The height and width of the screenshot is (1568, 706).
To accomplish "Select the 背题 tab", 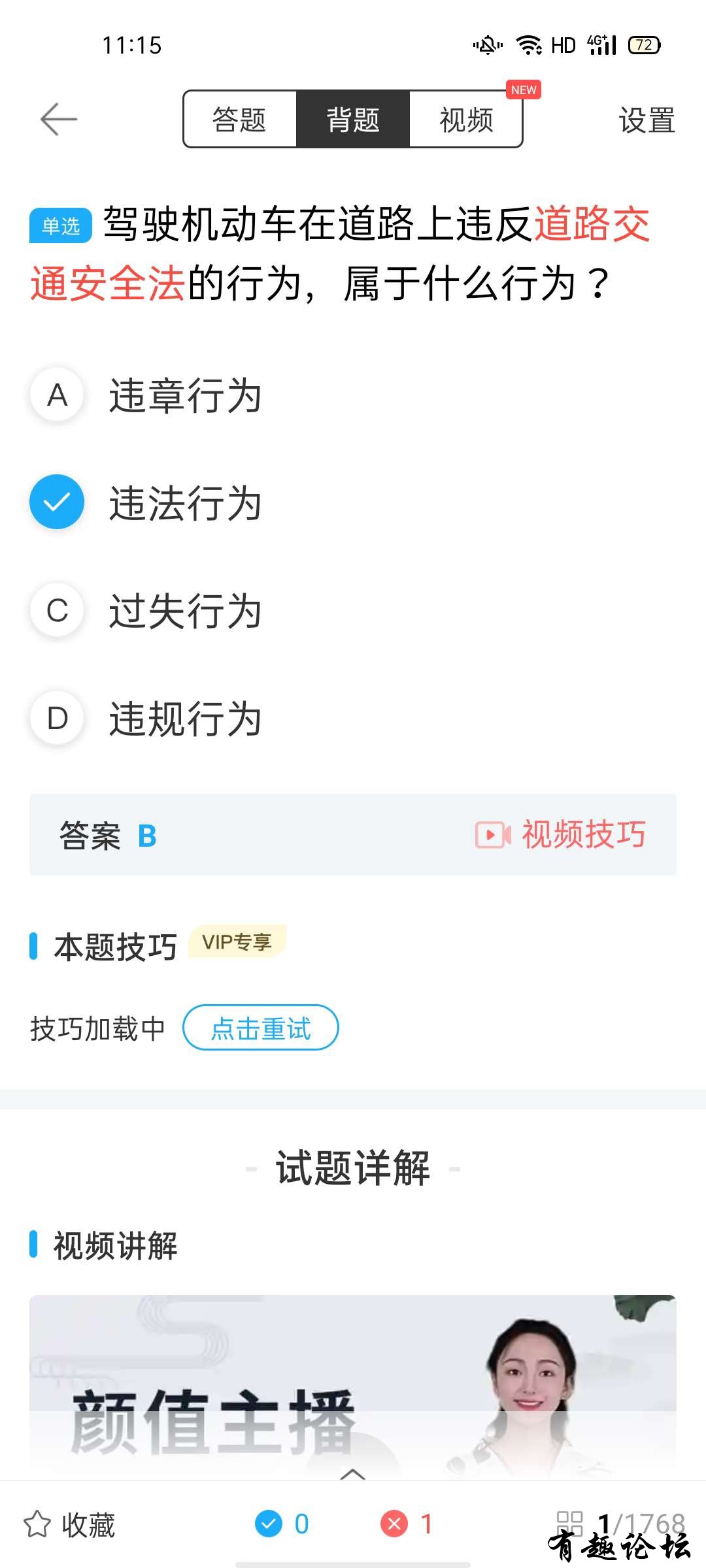I will click(x=353, y=120).
